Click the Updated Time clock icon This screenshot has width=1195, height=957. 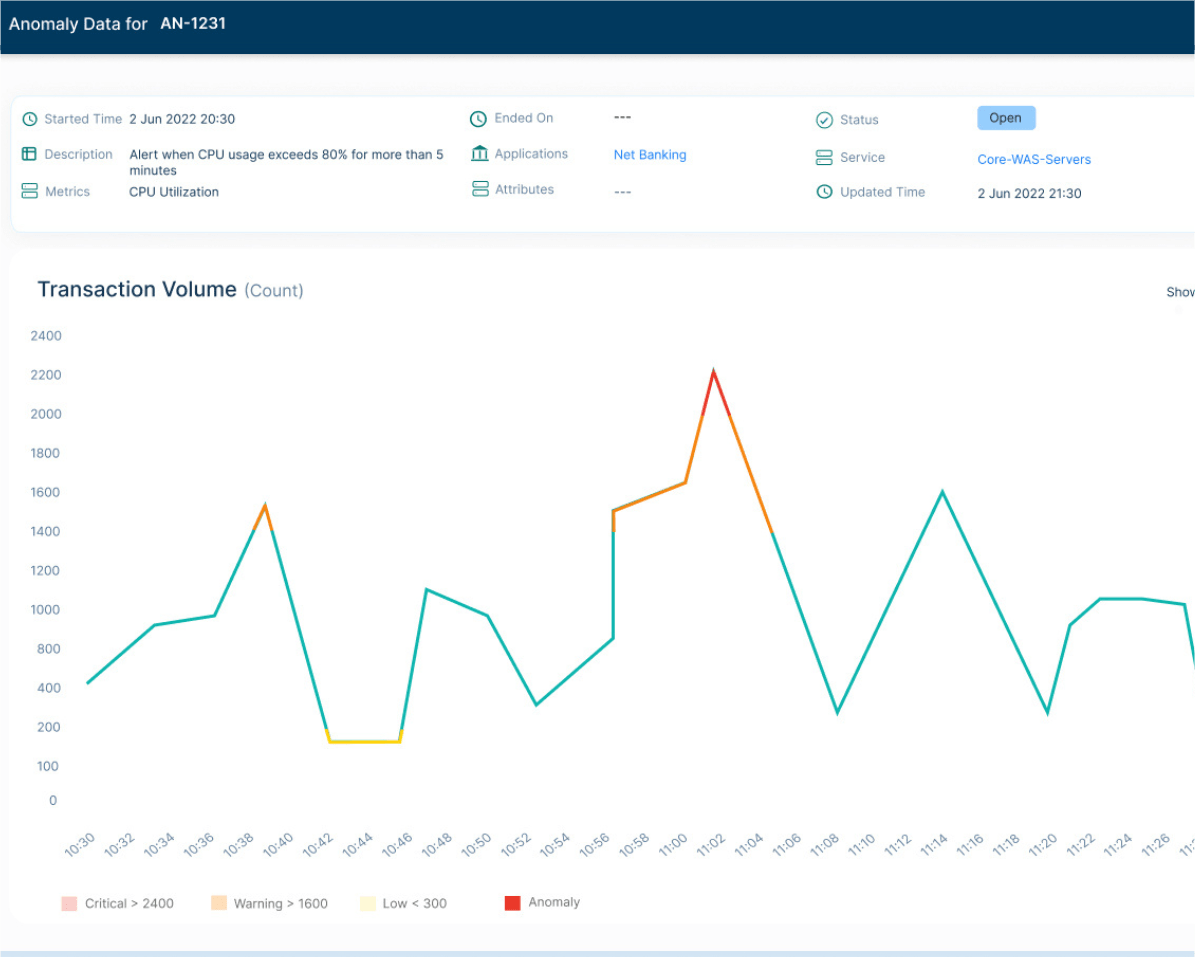[824, 192]
